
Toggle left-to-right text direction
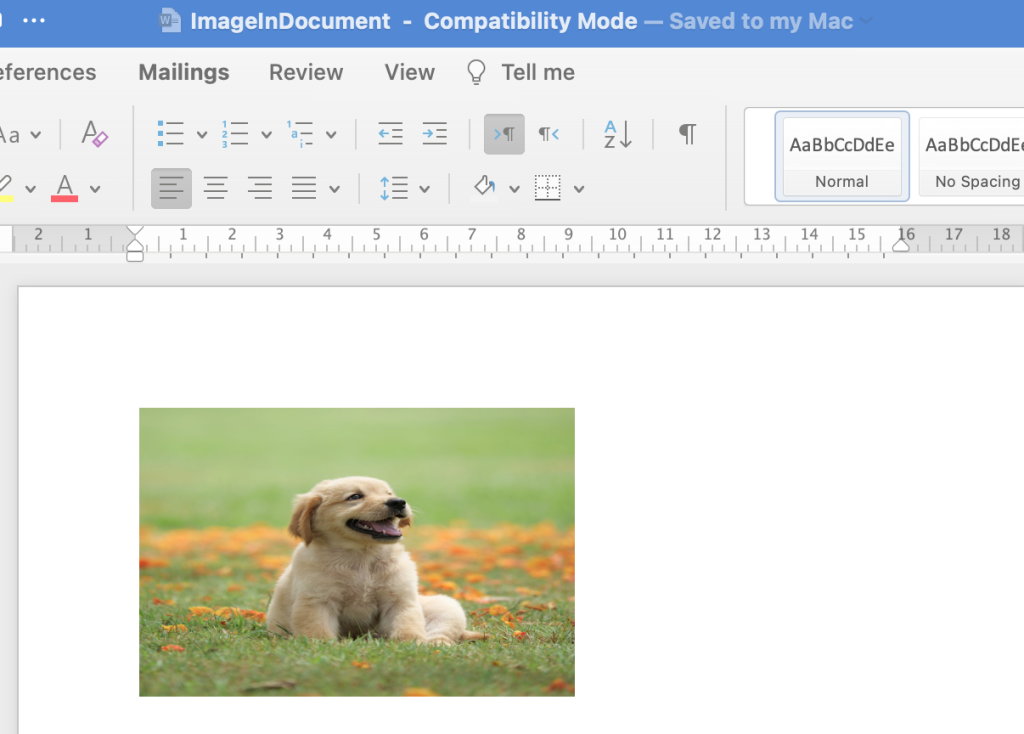pos(504,134)
